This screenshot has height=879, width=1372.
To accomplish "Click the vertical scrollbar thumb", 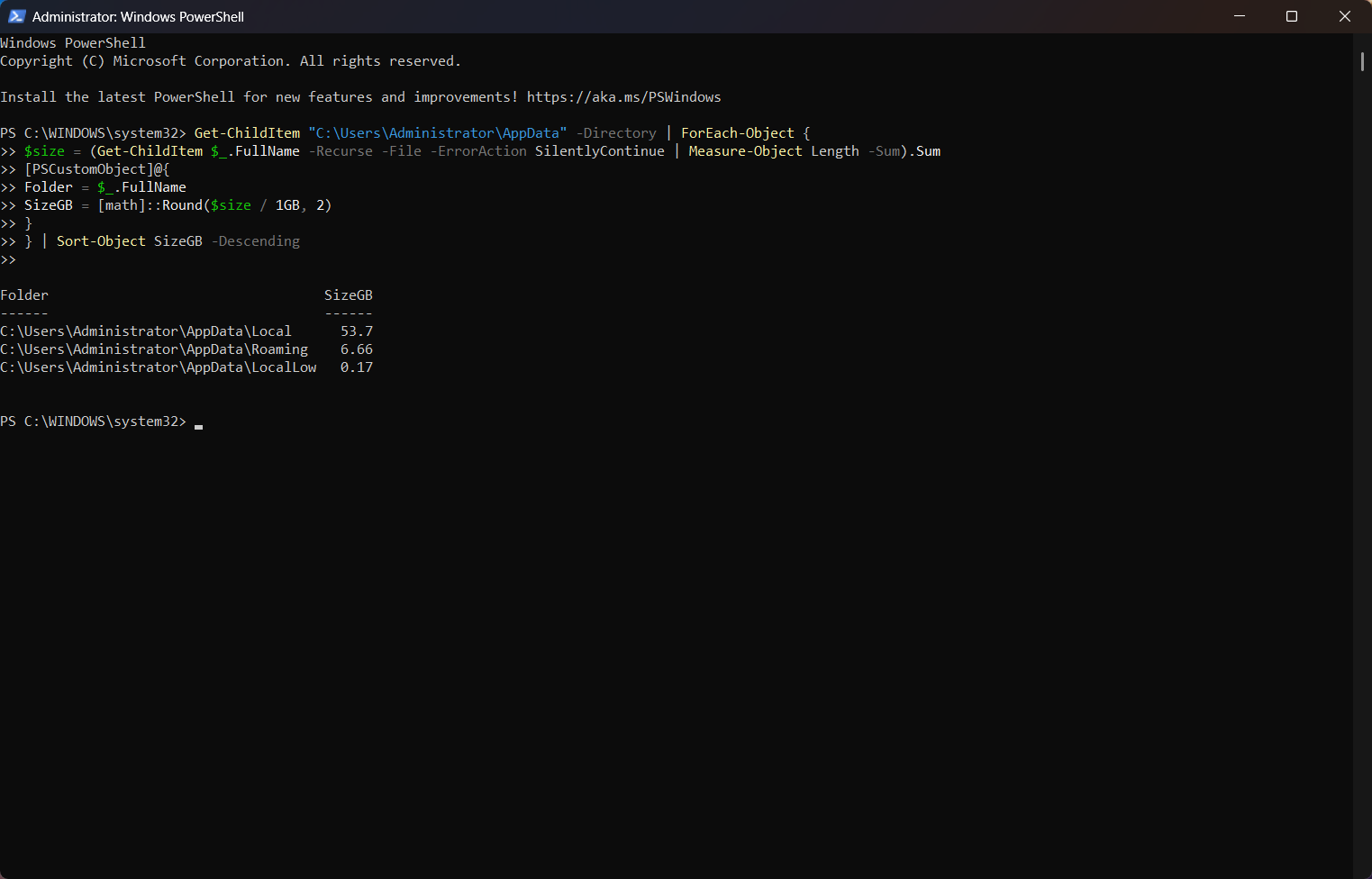I will (x=1362, y=61).
